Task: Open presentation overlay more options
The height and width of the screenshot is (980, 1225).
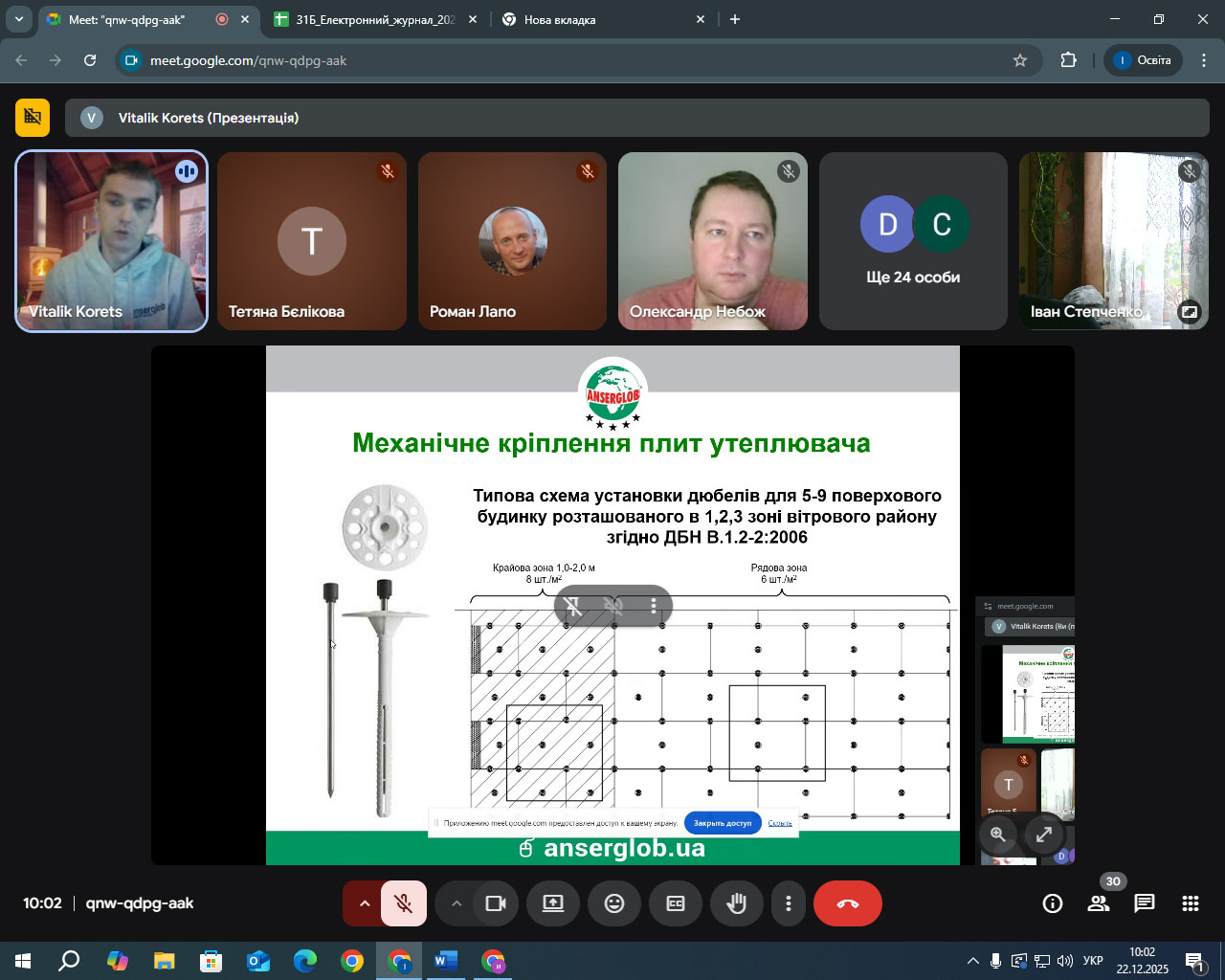Action: (654, 606)
